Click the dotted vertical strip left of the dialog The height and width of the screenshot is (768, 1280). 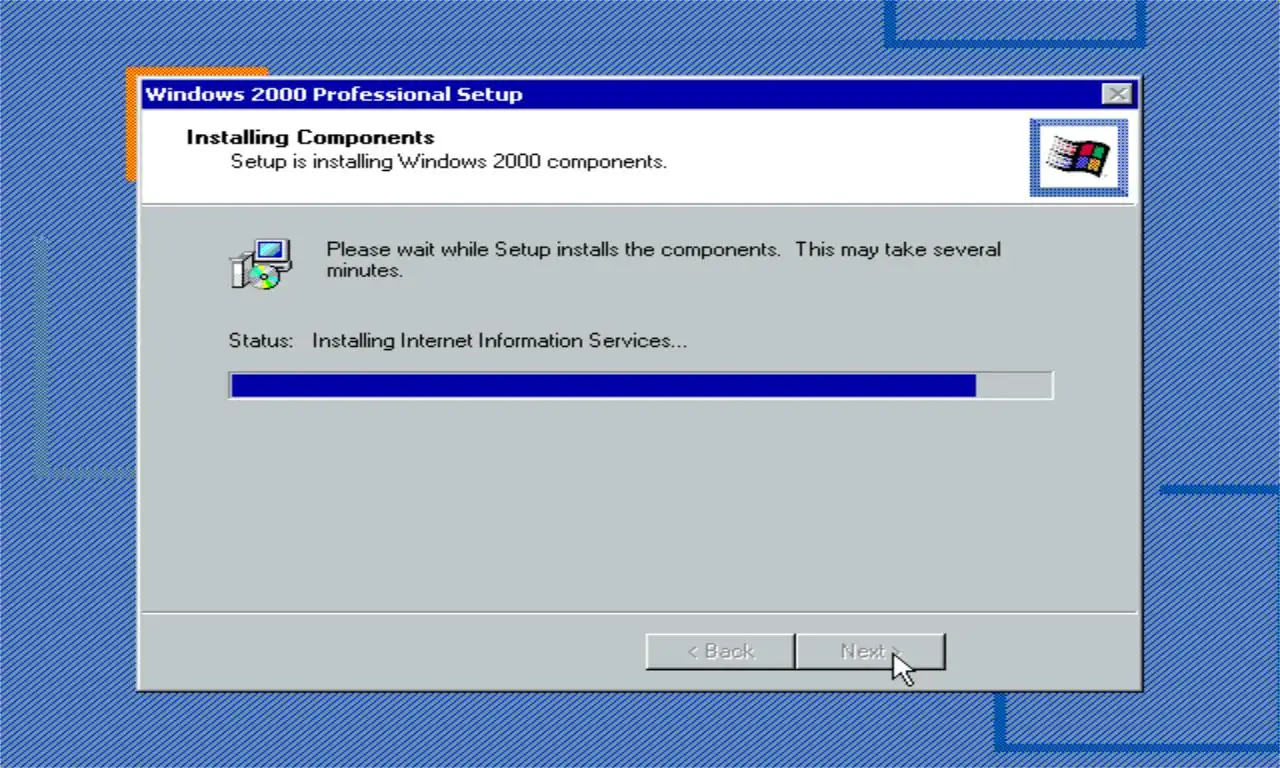pos(41,356)
